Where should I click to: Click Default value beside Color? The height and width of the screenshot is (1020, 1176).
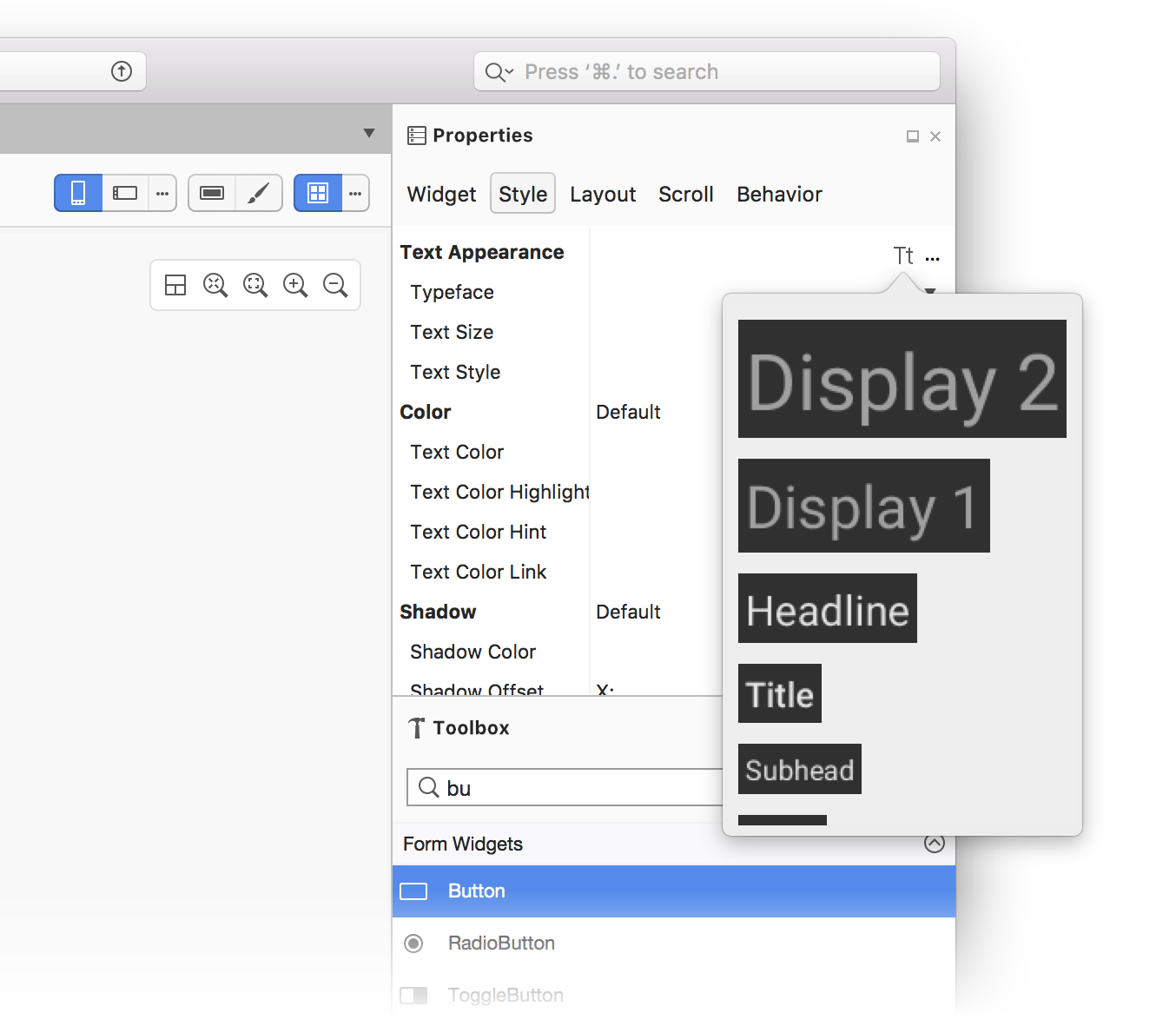pyautogui.click(x=628, y=412)
